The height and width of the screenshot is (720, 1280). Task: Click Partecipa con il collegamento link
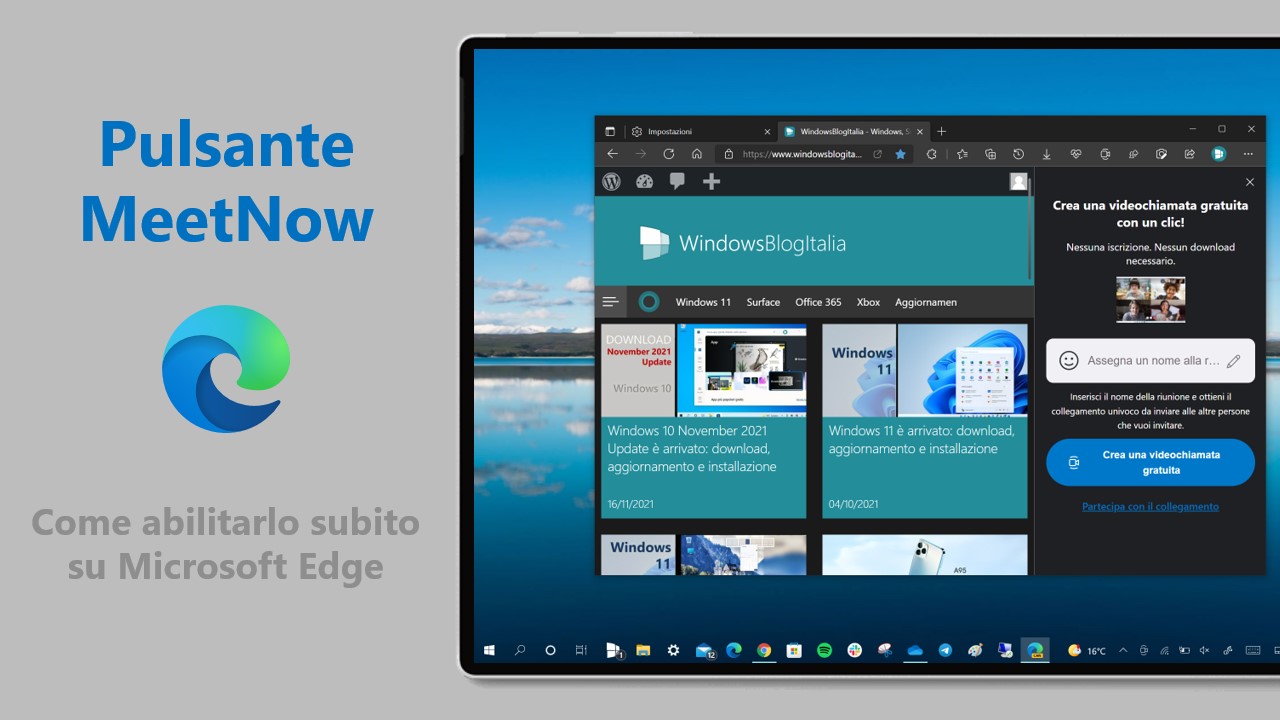pyautogui.click(x=1150, y=507)
